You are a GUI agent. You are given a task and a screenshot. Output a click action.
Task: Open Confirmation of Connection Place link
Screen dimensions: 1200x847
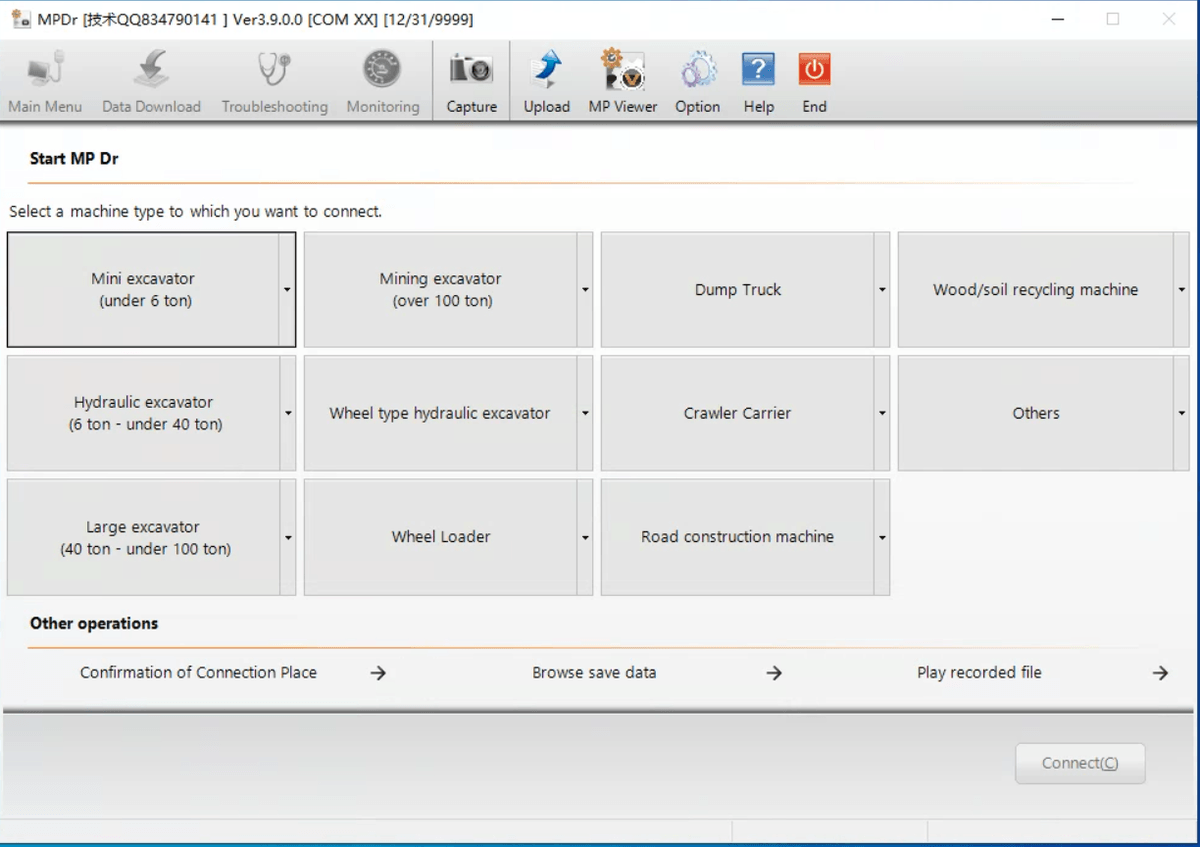pyautogui.click(x=198, y=673)
